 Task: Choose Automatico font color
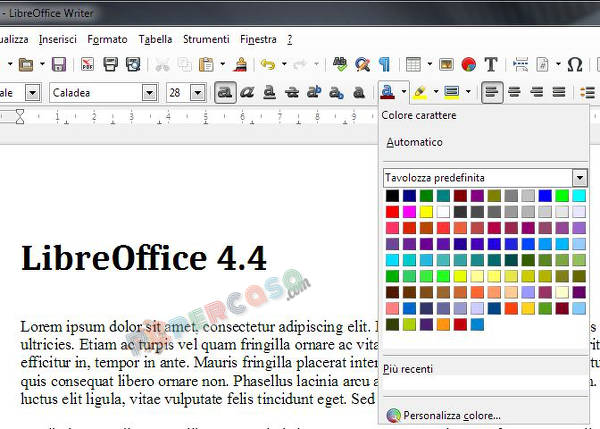(414, 142)
